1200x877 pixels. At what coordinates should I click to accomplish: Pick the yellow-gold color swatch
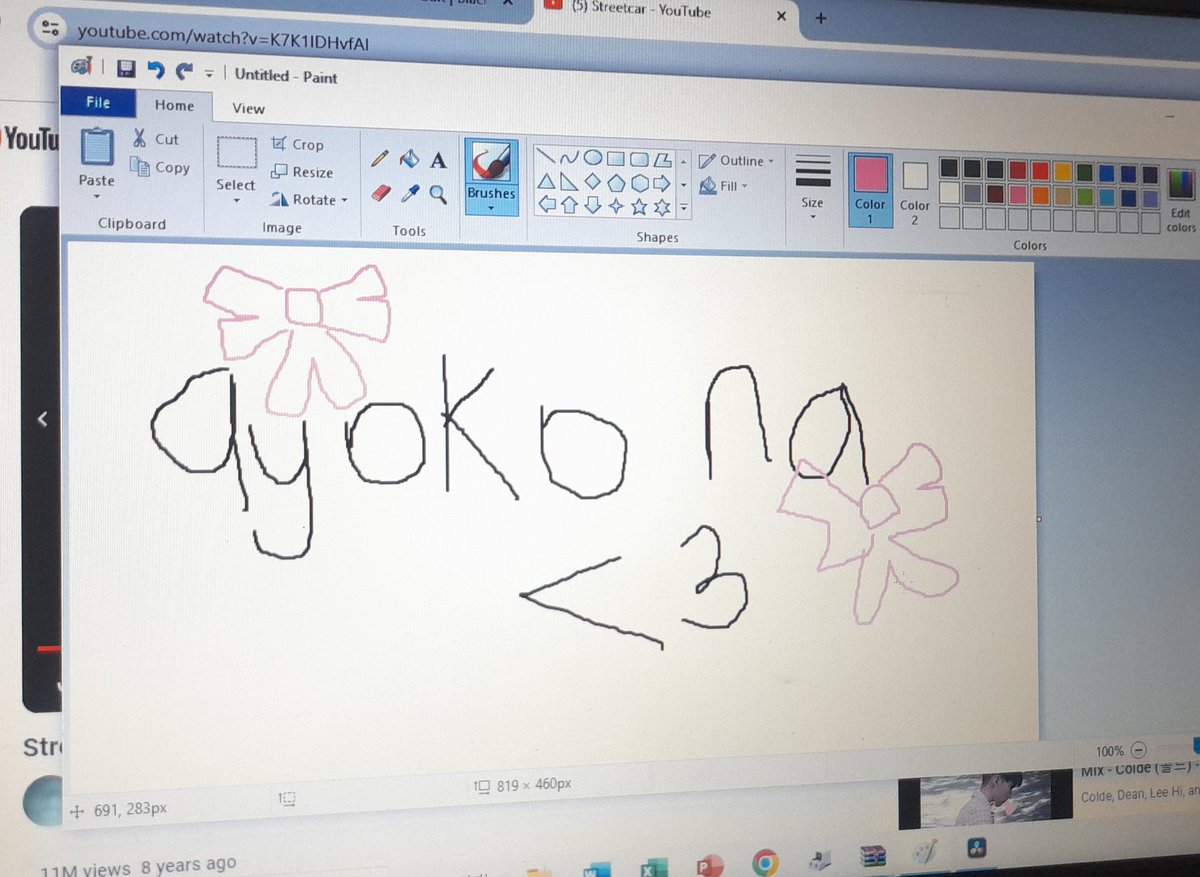pyautogui.click(x=1062, y=172)
